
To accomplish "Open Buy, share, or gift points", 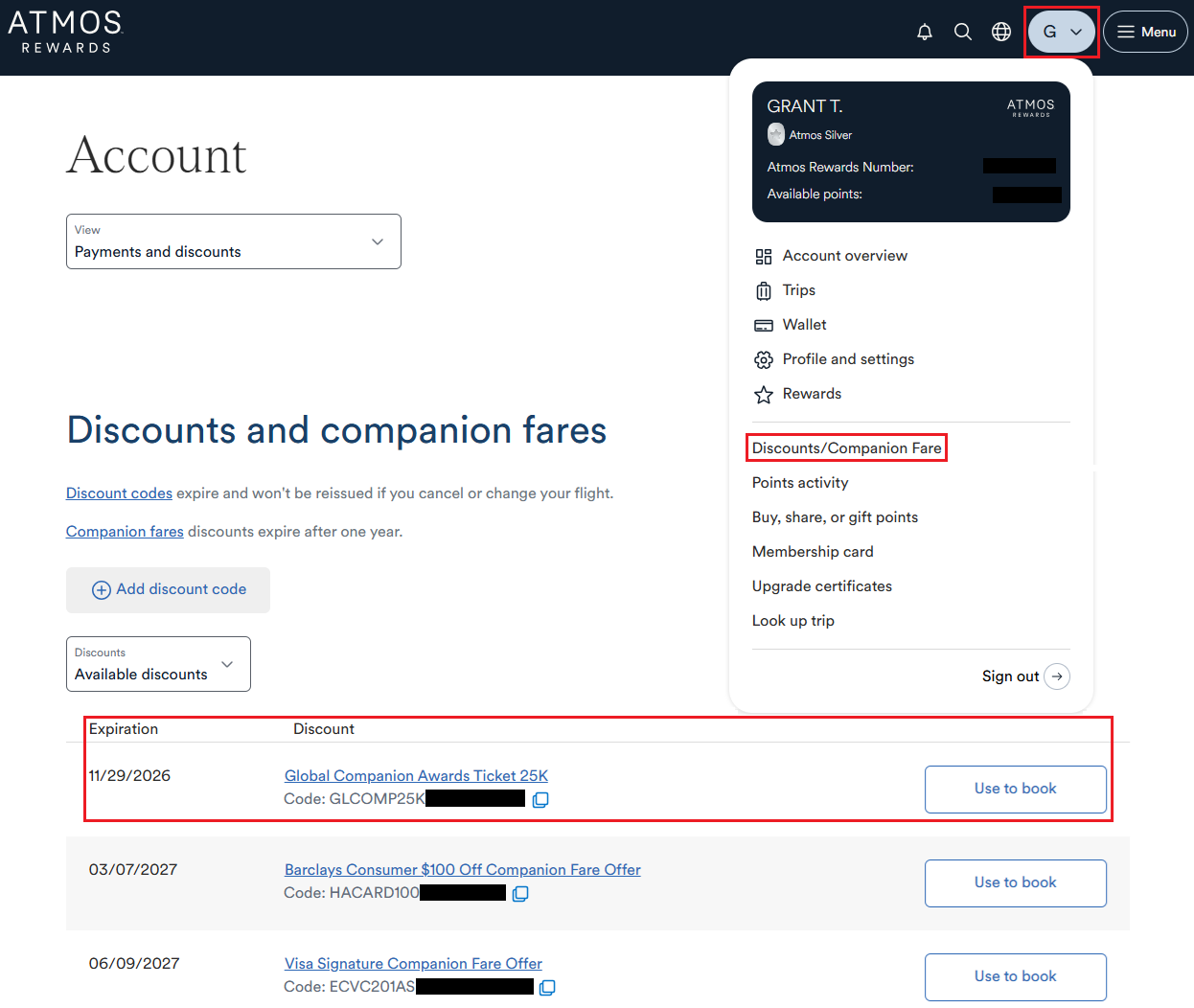I will pos(835,517).
